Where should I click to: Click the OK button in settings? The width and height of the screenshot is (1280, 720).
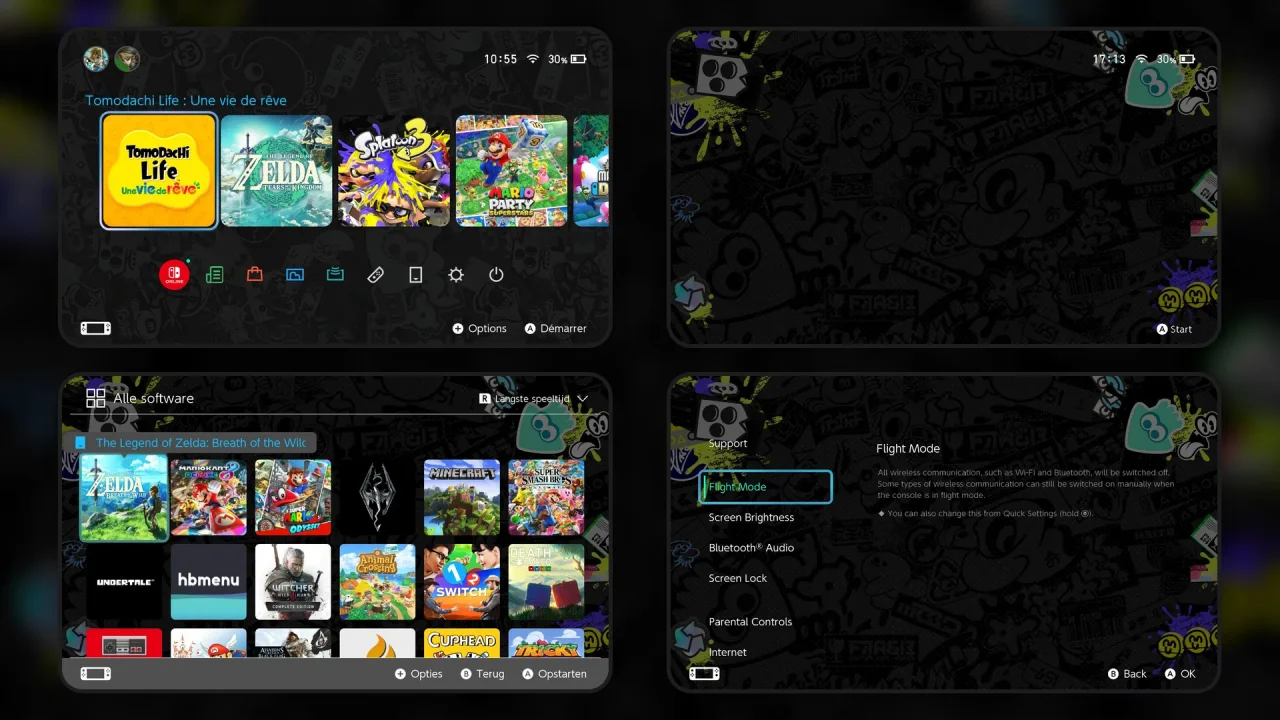point(1180,674)
